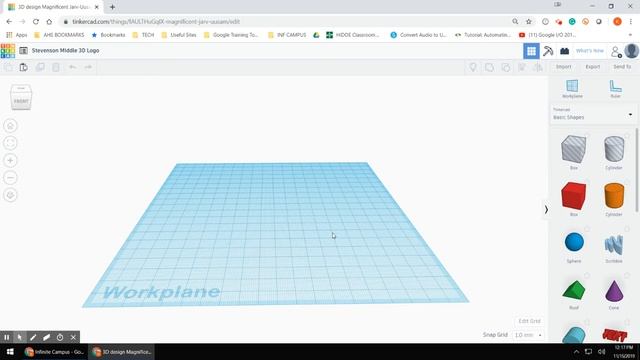
Task: Switch to Bricks mode
Action: [564, 51]
